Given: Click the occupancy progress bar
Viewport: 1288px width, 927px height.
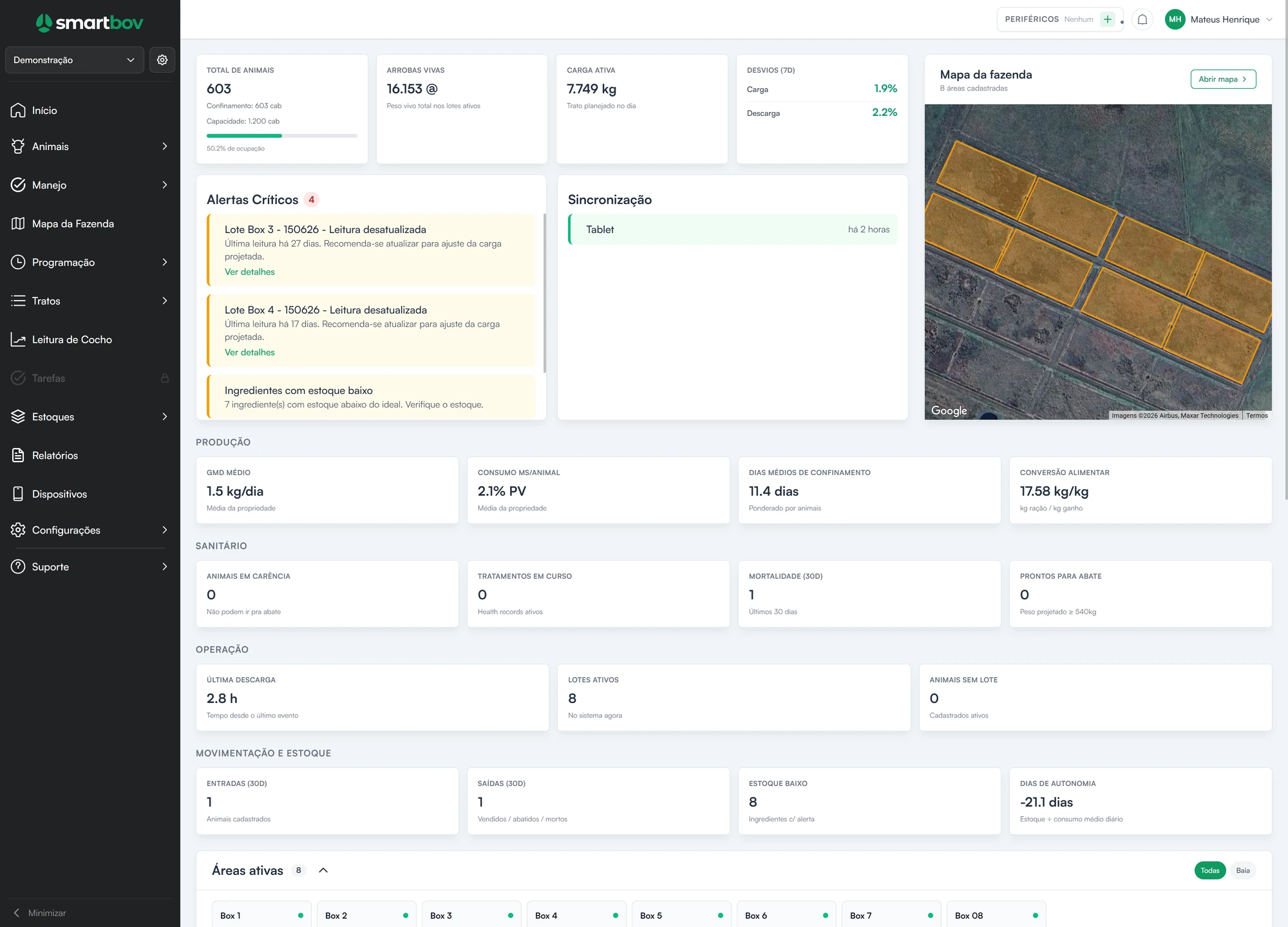Looking at the screenshot, I should [x=281, y=136].
